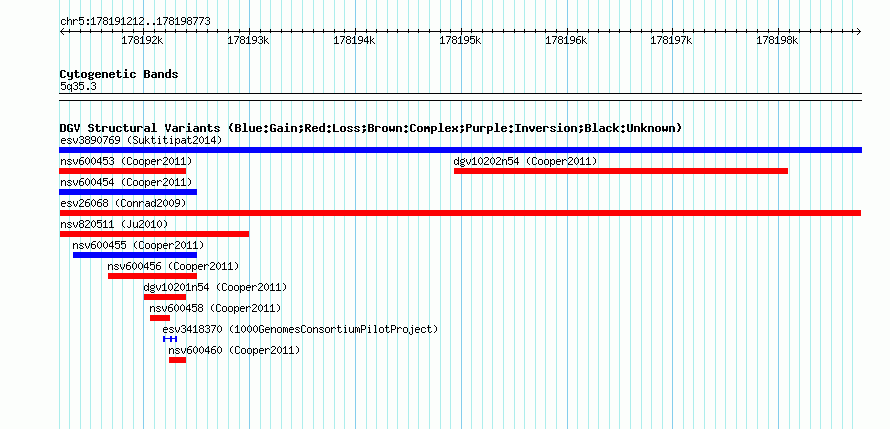Click the chr5:178191212..178198773 coordinates text
The width and height of the screenshot is (890, 429).
coord(135,22)
